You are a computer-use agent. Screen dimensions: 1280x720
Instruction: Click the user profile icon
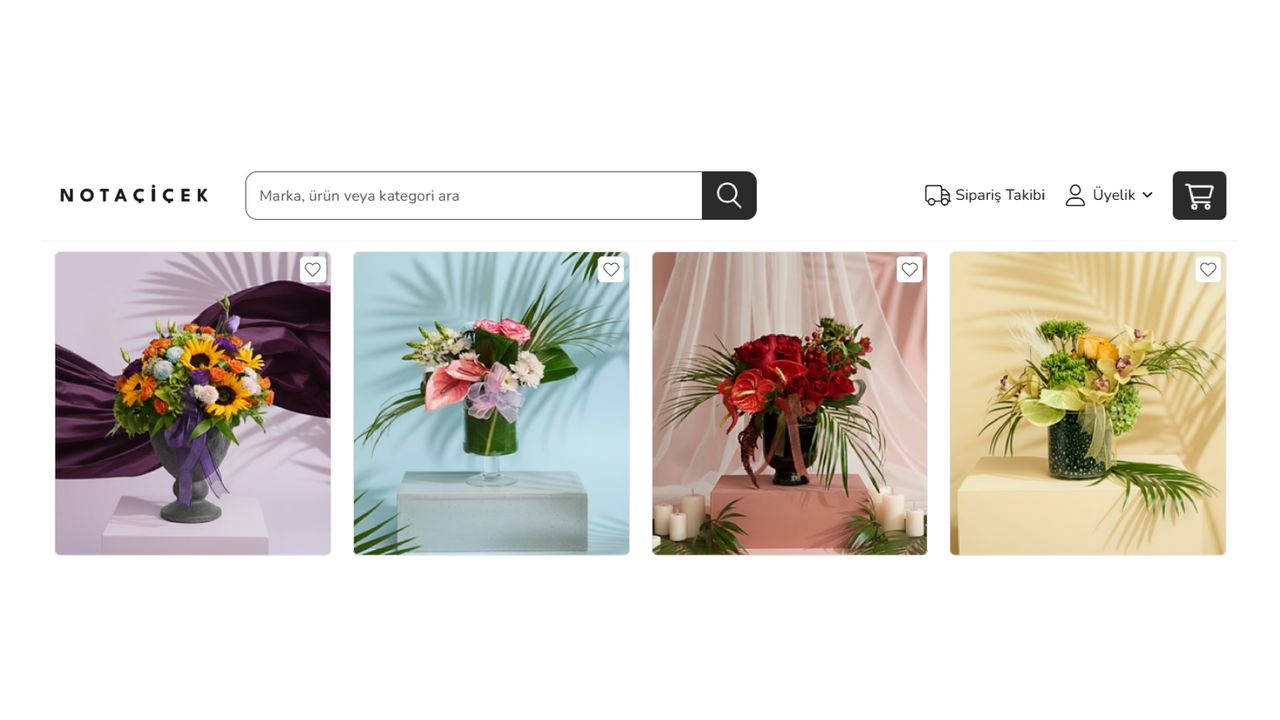[1075, 195]
